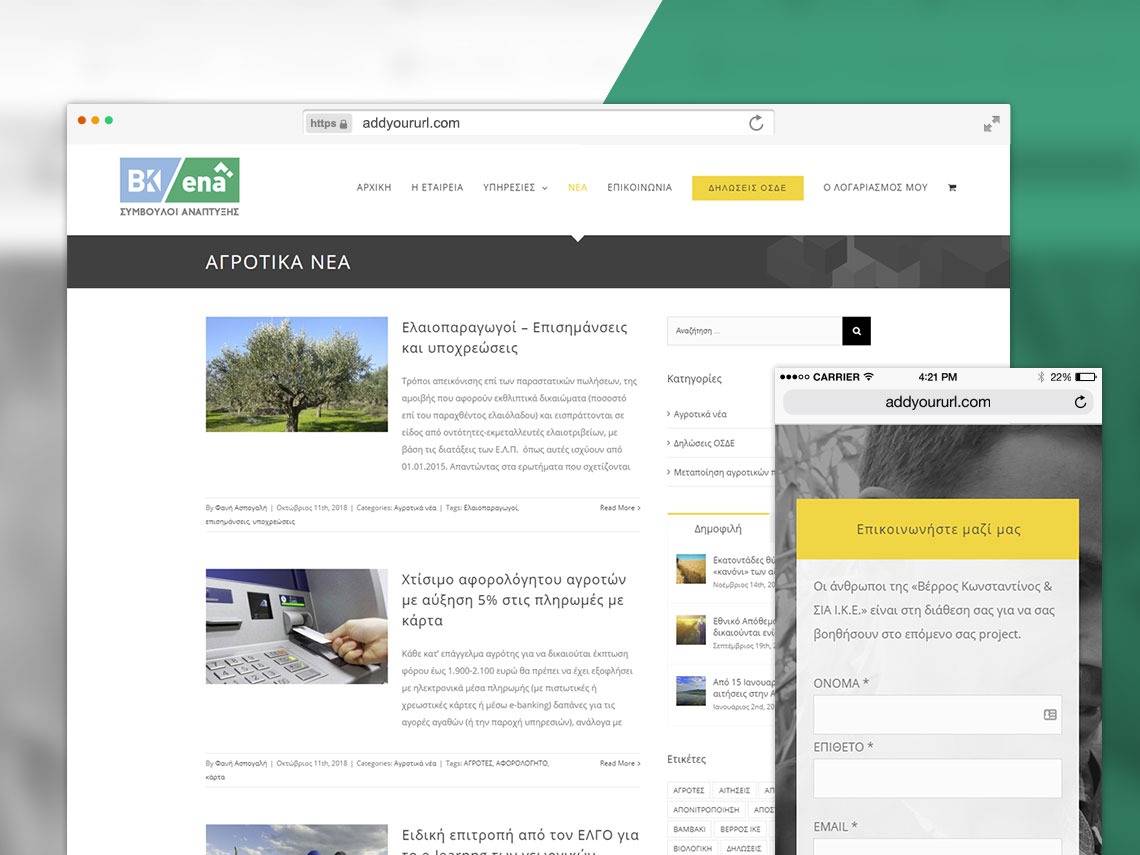The height and width of the screenshot is (855, 1140).
Task: Click the orange minimize dot of browser window
Action: pos(95,120)
